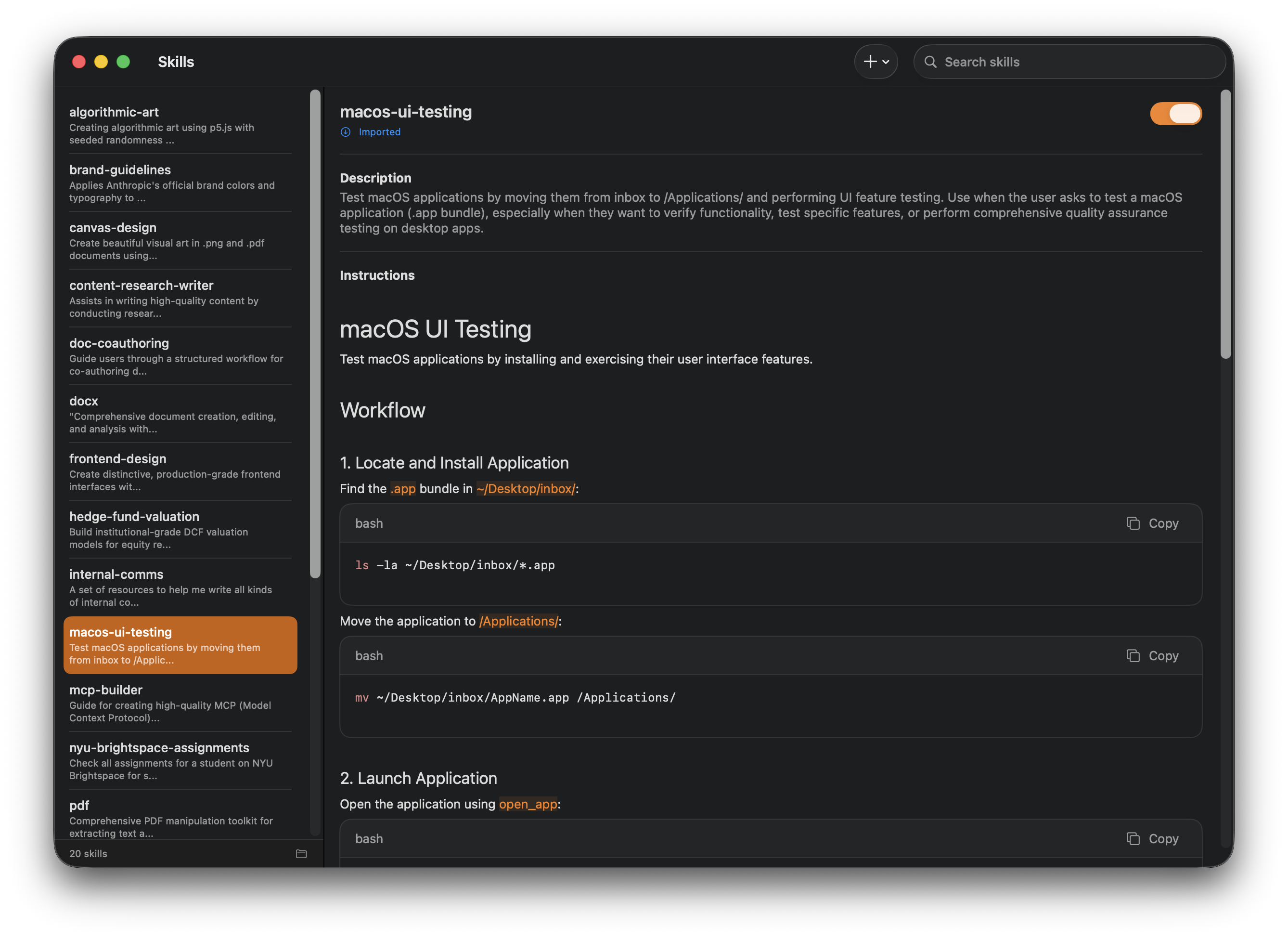
Task: Select the pdf skill in the sidebar
Action: coord(170,819)
